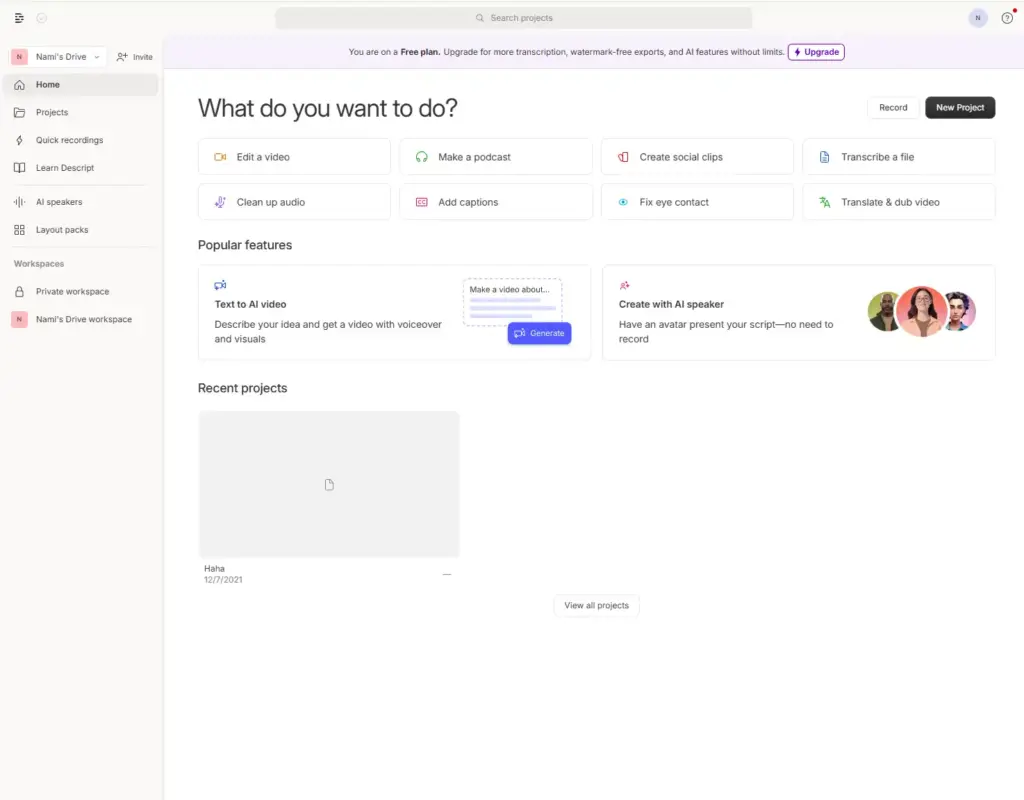The image size is (1024, 800).
Task: Click the Text to AI video icon
Action: (x=220, y=285)
